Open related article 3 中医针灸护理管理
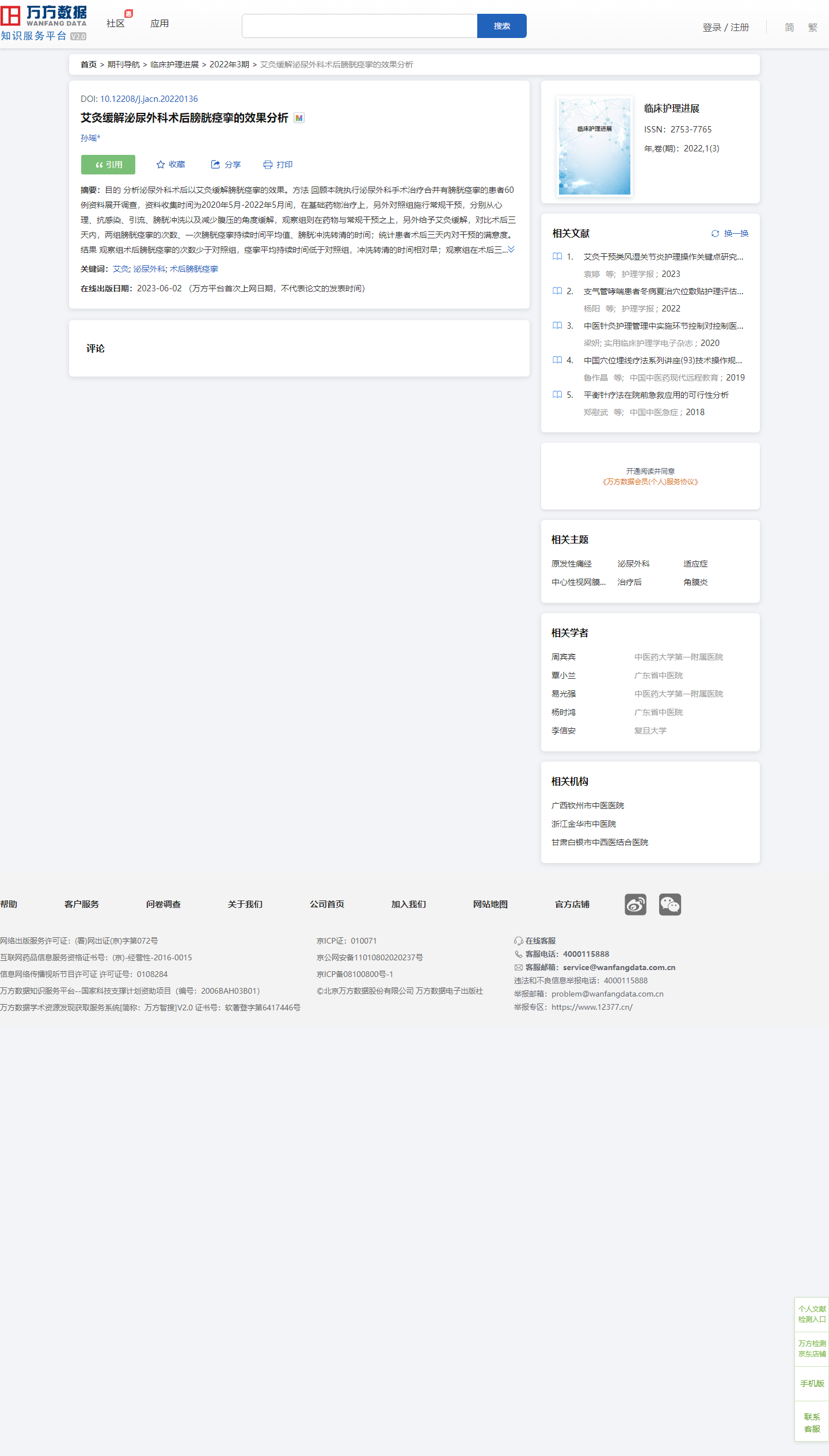This screenshot has height=1456, width=829. point(663,326)
